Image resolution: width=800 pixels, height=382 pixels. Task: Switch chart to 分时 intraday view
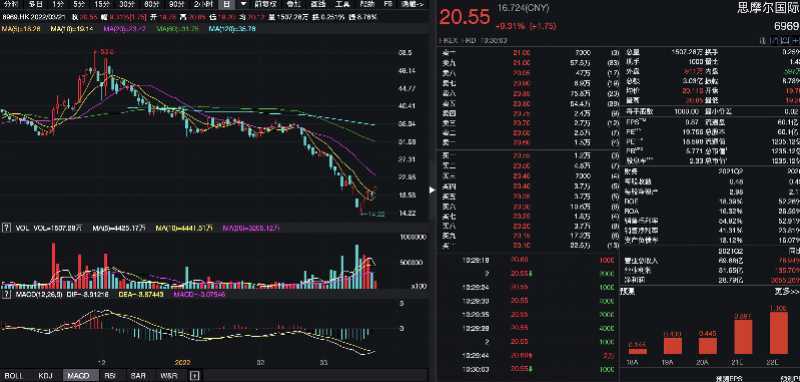(x=10, y=4)
